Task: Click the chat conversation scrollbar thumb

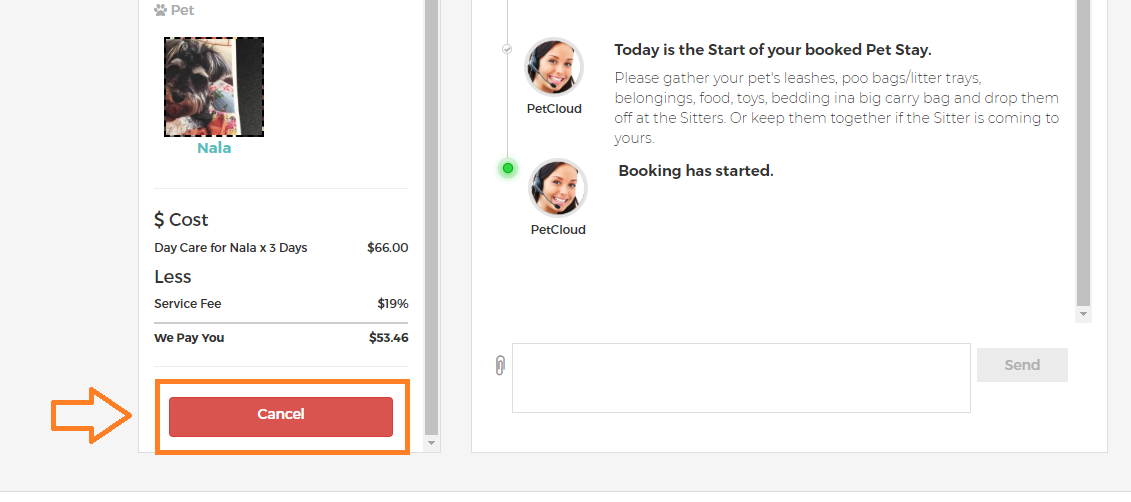Action: coord(1083,153)
